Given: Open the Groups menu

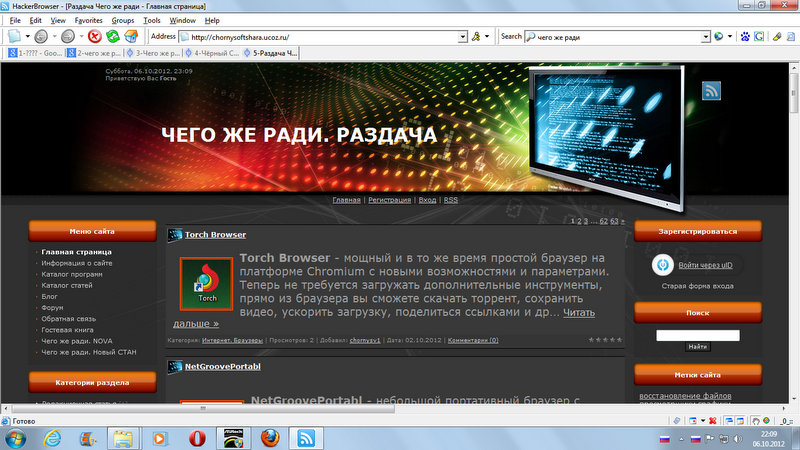Looking at the screenshot, I should (122, 20).
